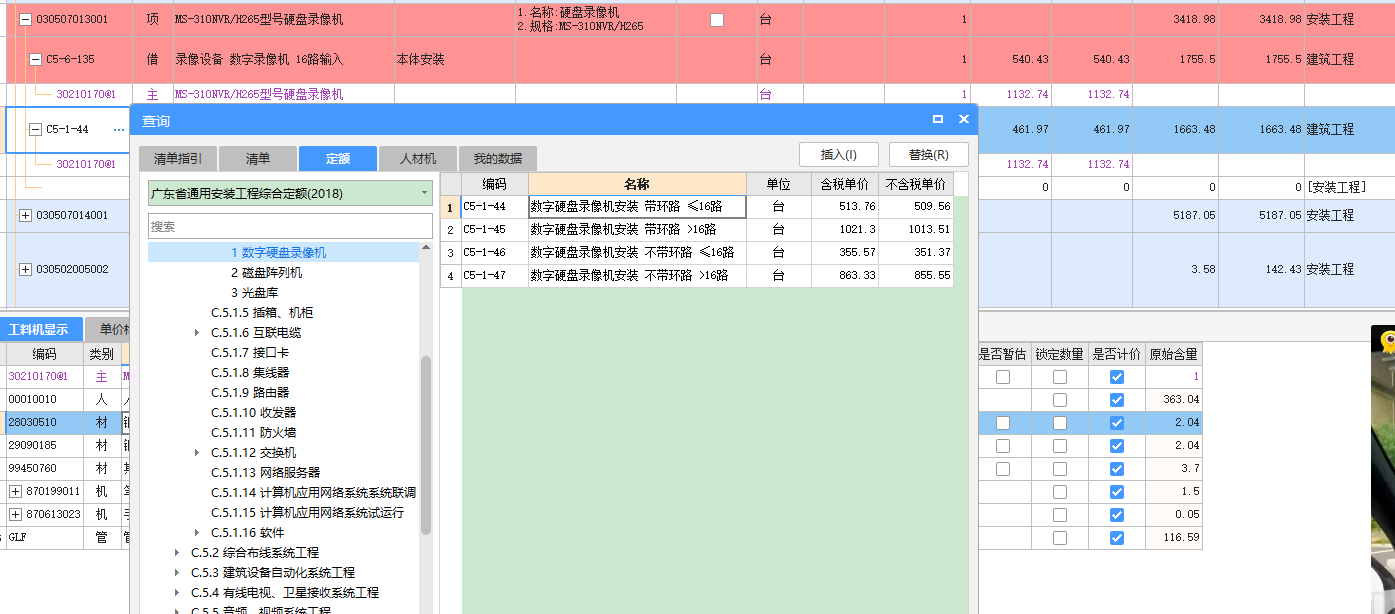Open the 广东省通用安装工程综合定额(2018) dropdown
This screenshot has width=1395, height=614.
pos(424,193)
